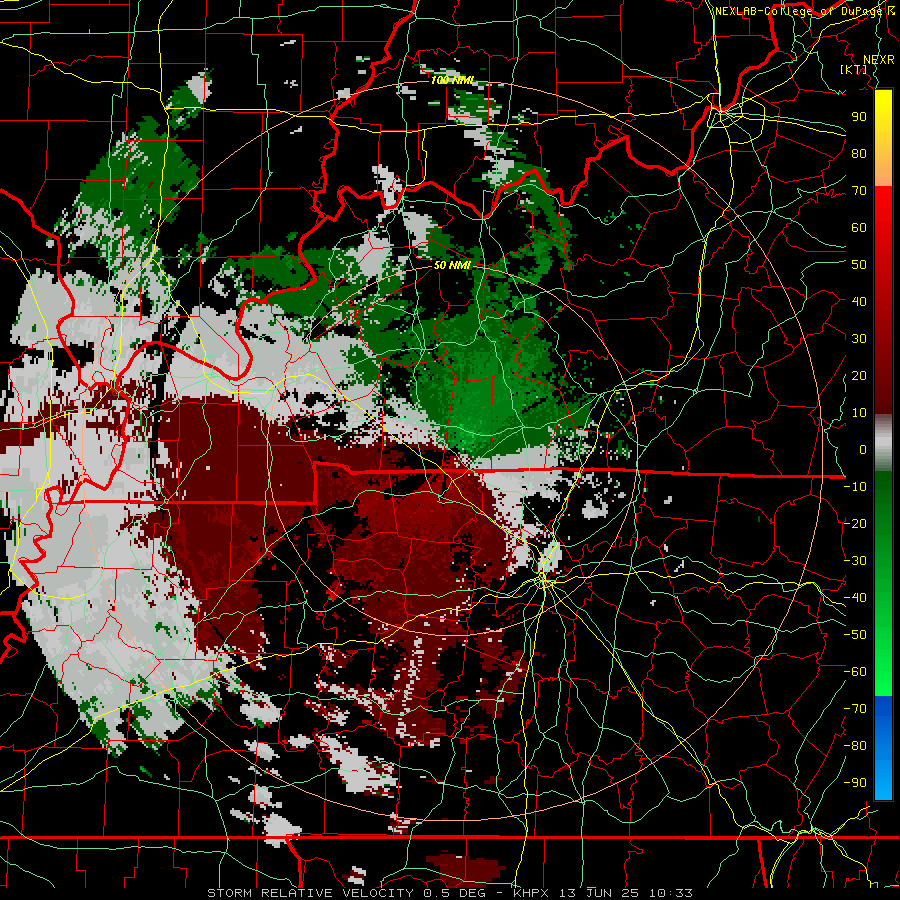Click the -80 legend value
This screenshot has height=900, width=900.
pyautogui.click(x=855, y=746)
